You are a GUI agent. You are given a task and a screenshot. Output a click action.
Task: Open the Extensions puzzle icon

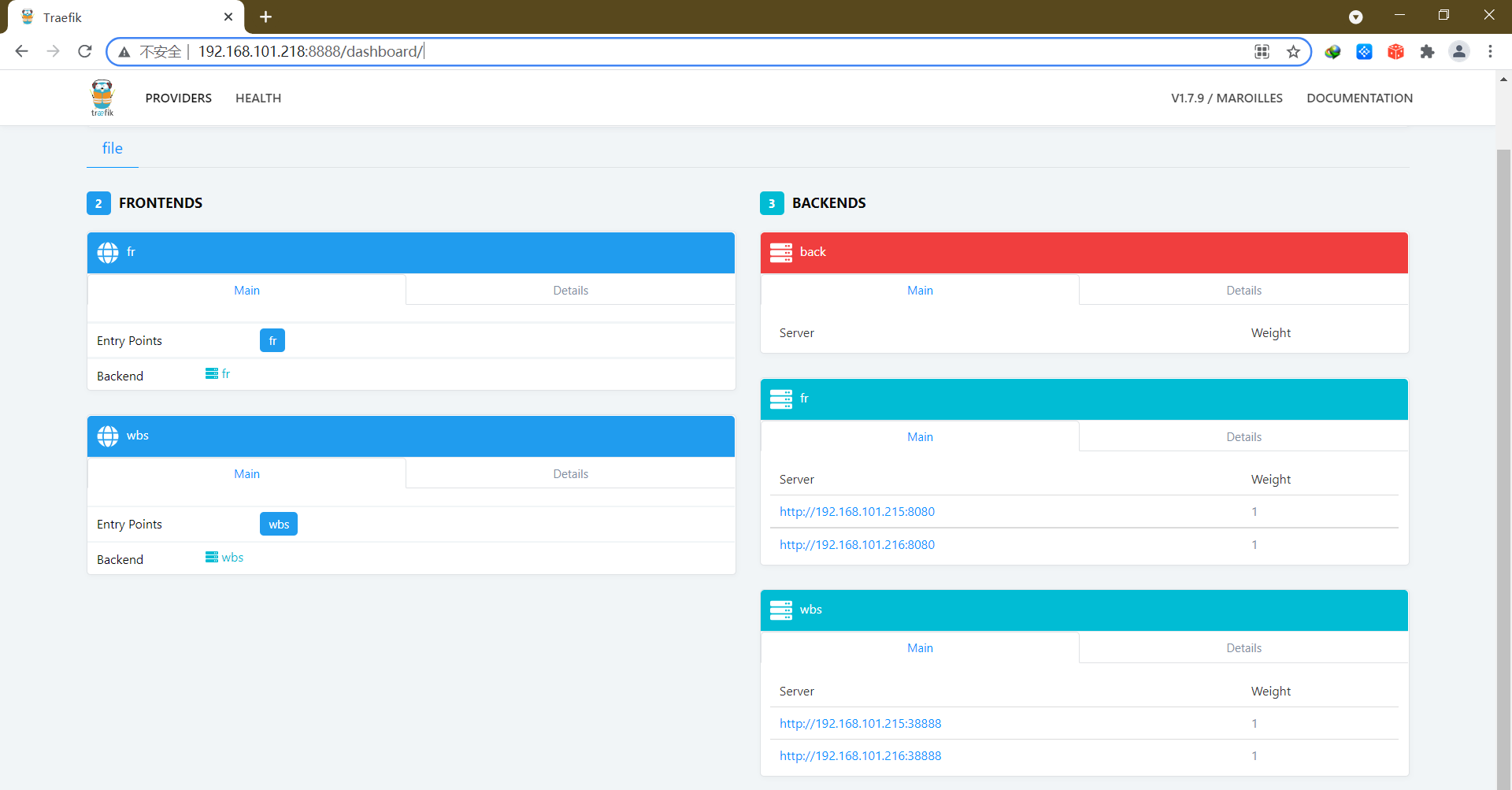point(1428,51)
